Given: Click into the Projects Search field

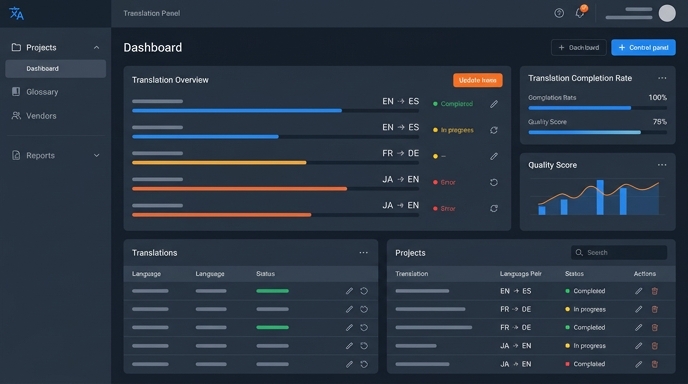Looking at the screenshot, I should 619,252.
